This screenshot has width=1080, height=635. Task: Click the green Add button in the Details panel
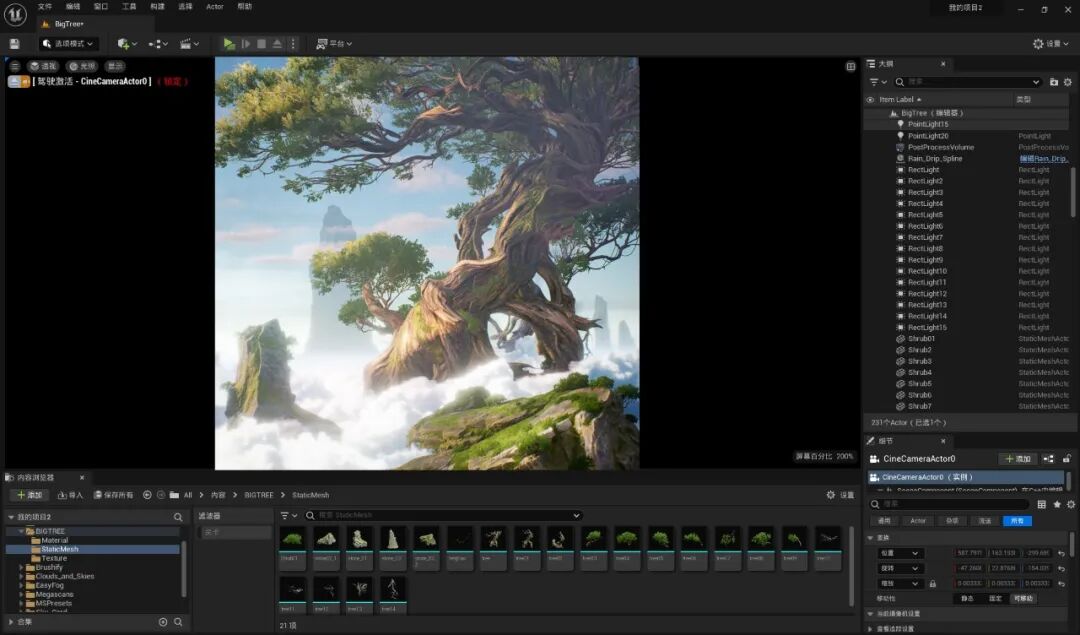click(x=1018, y=459)
